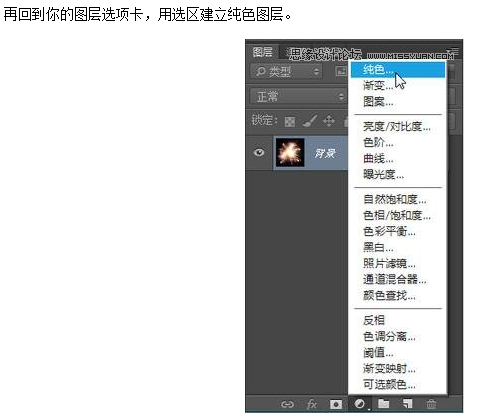Screen dimensions: 478x413
Task: Hide the 背景 layer eye icon
Action: (259, 153)
